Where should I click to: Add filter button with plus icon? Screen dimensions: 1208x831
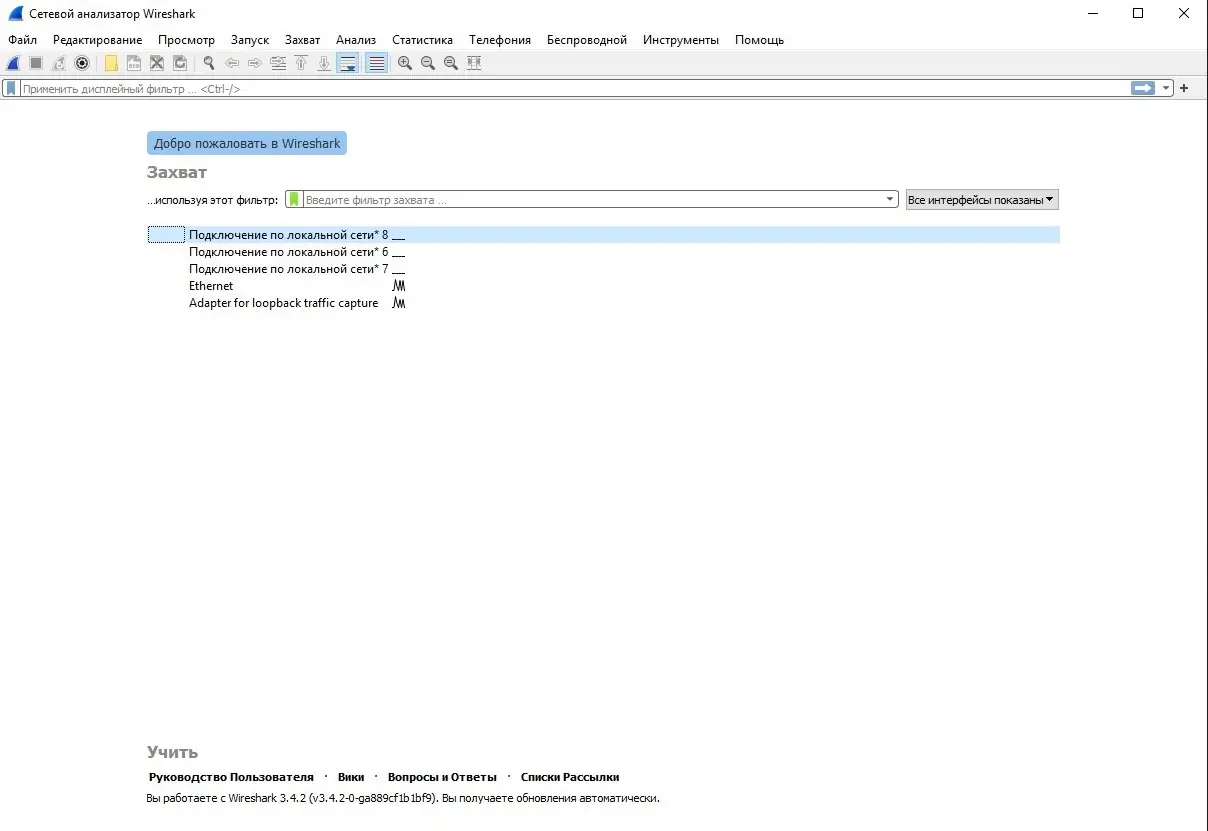point(1184,88)
